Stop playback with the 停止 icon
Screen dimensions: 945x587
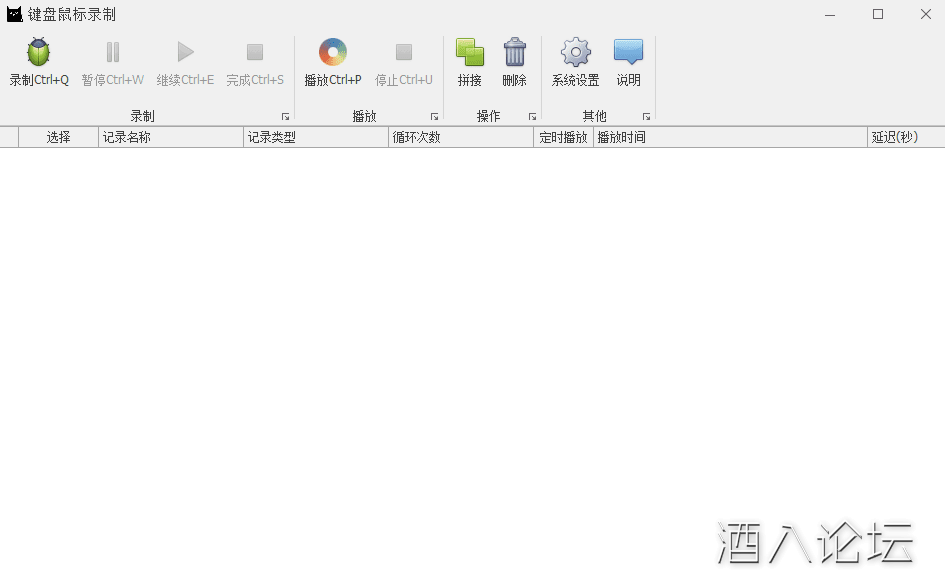404,53
